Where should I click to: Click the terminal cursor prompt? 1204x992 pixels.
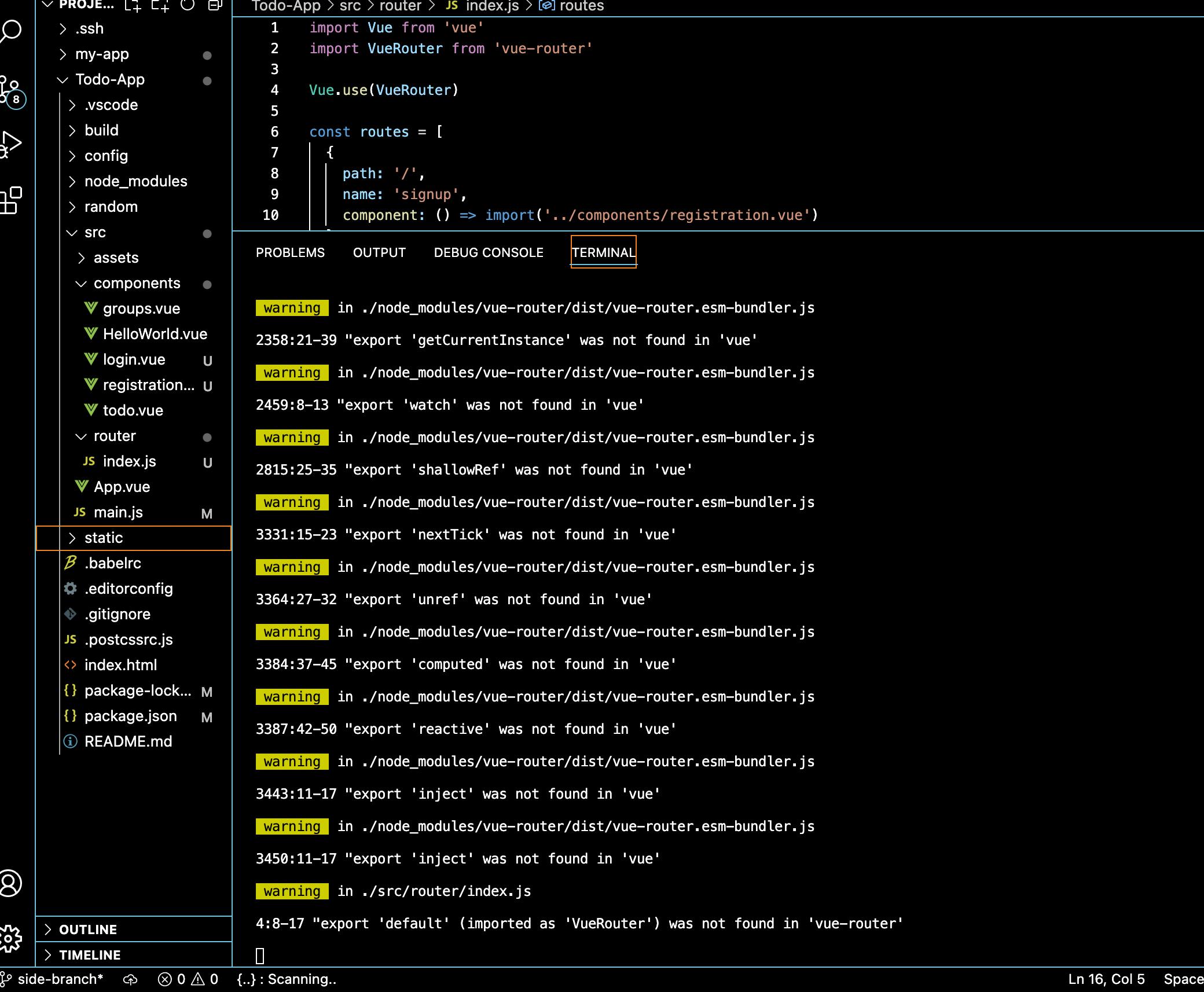tap(260, 956)
